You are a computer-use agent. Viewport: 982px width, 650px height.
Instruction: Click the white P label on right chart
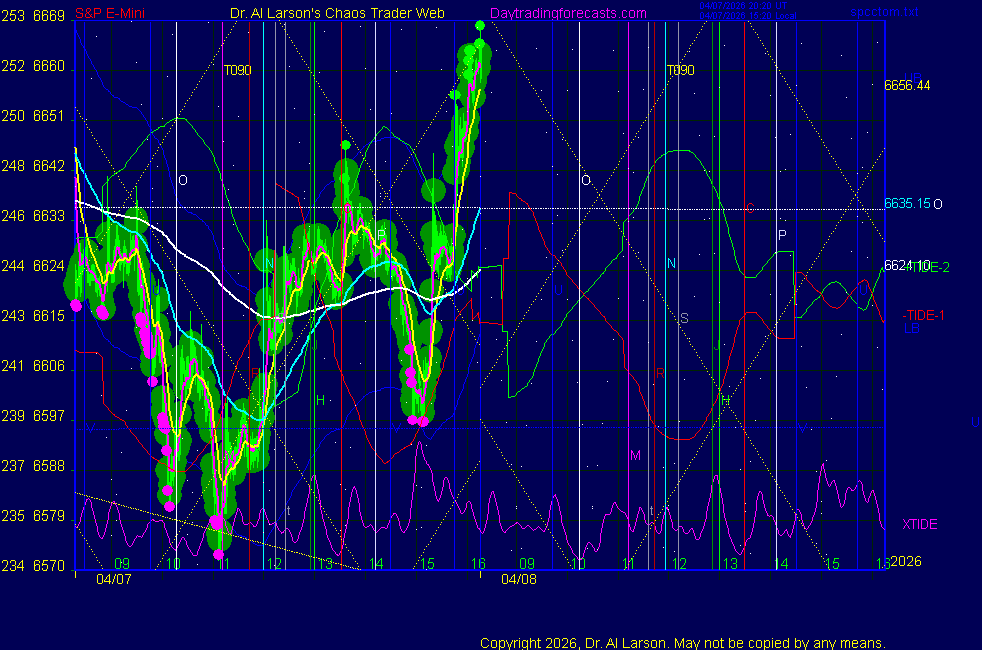coord(782,235)
